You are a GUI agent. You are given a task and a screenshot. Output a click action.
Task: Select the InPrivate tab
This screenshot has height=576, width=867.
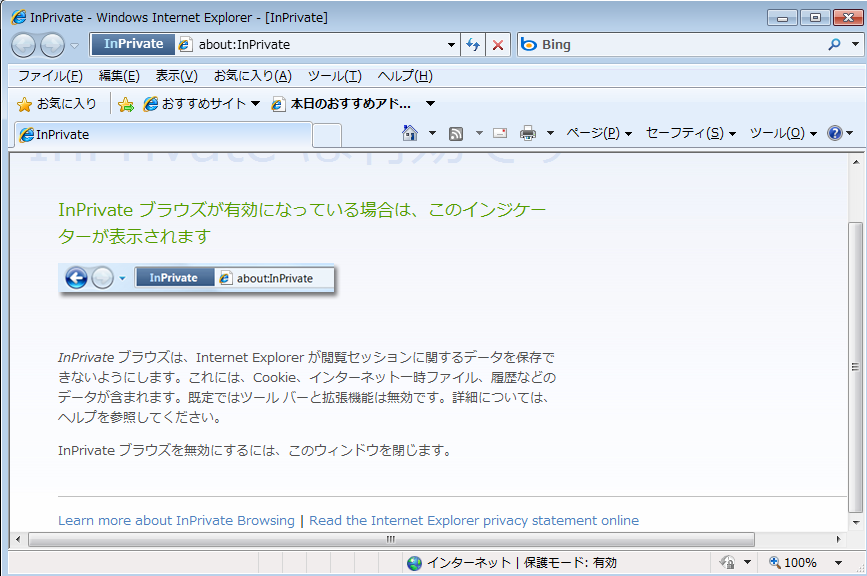163,135
